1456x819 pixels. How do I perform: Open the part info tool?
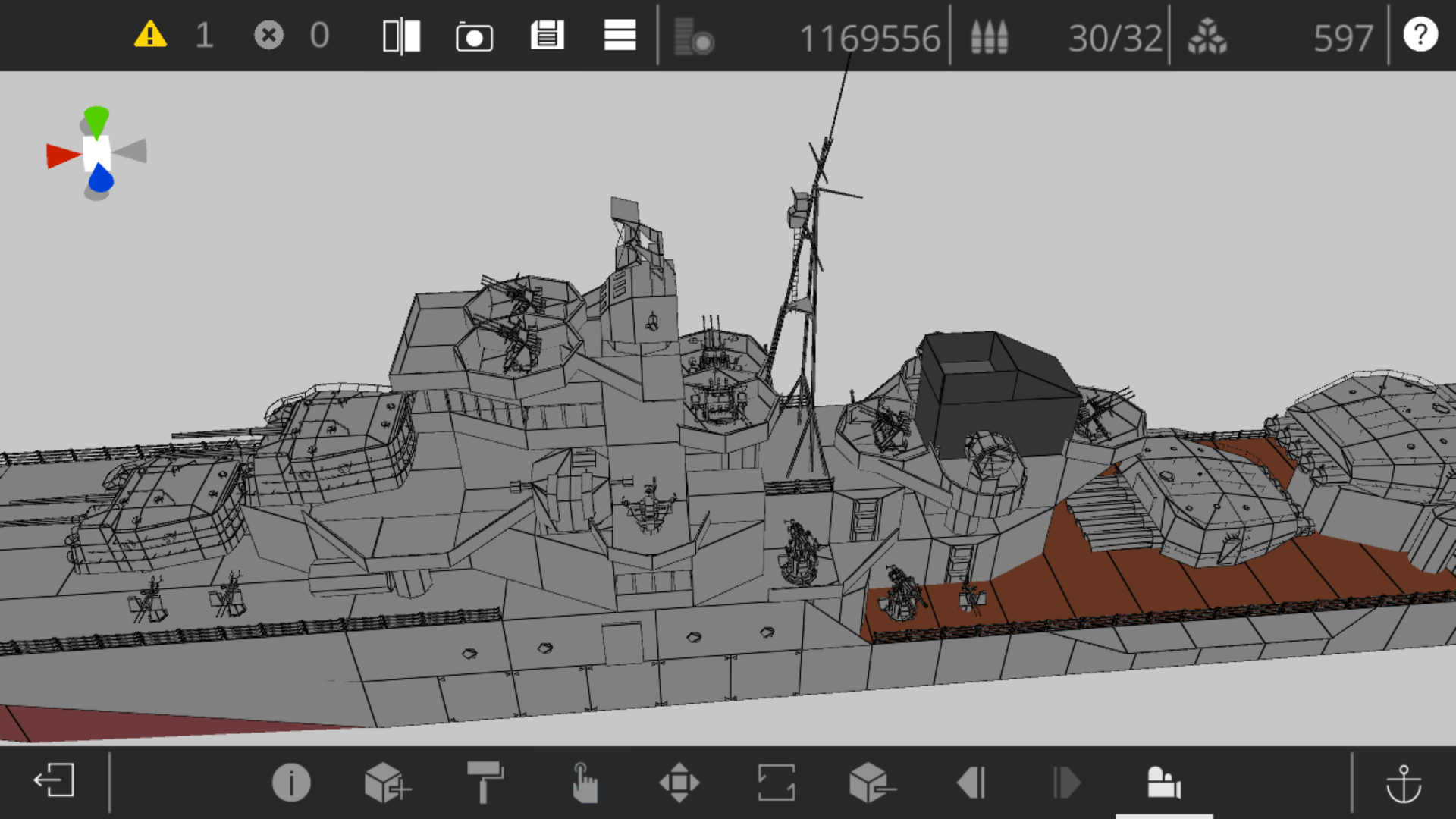coord(291,782)
